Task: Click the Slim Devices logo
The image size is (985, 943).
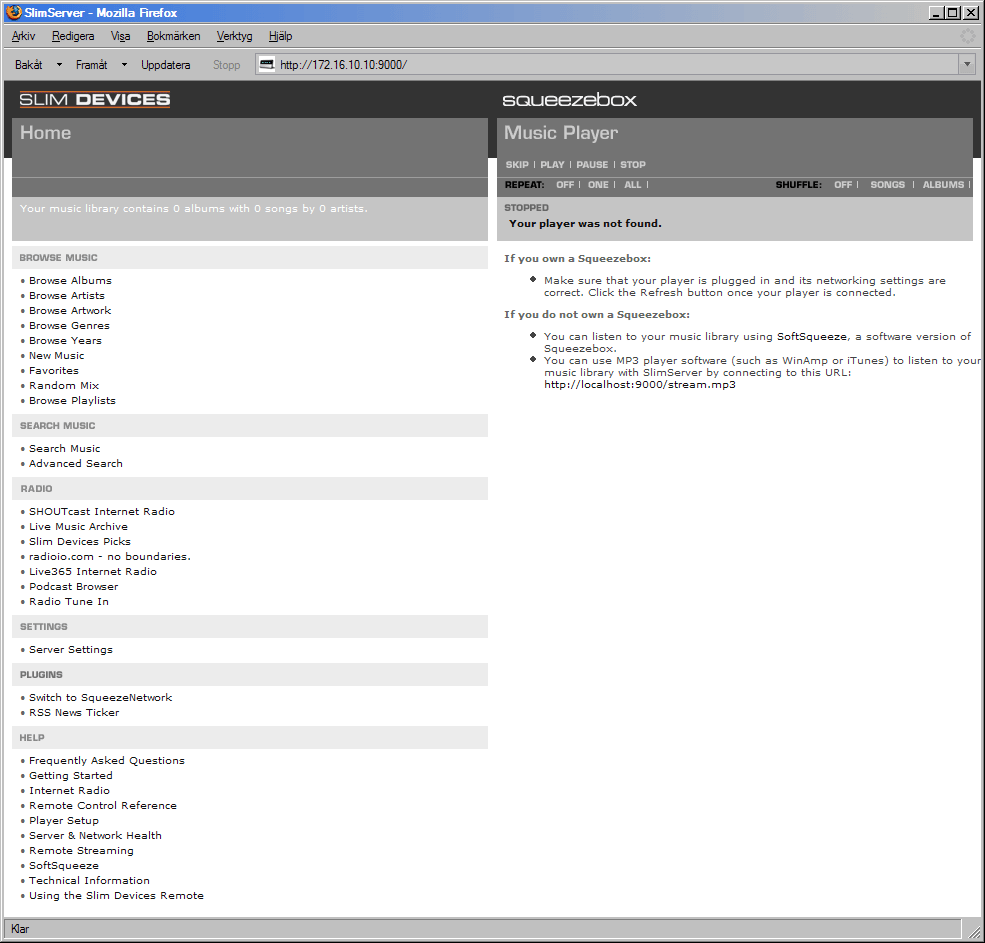Action: (94, 99)
